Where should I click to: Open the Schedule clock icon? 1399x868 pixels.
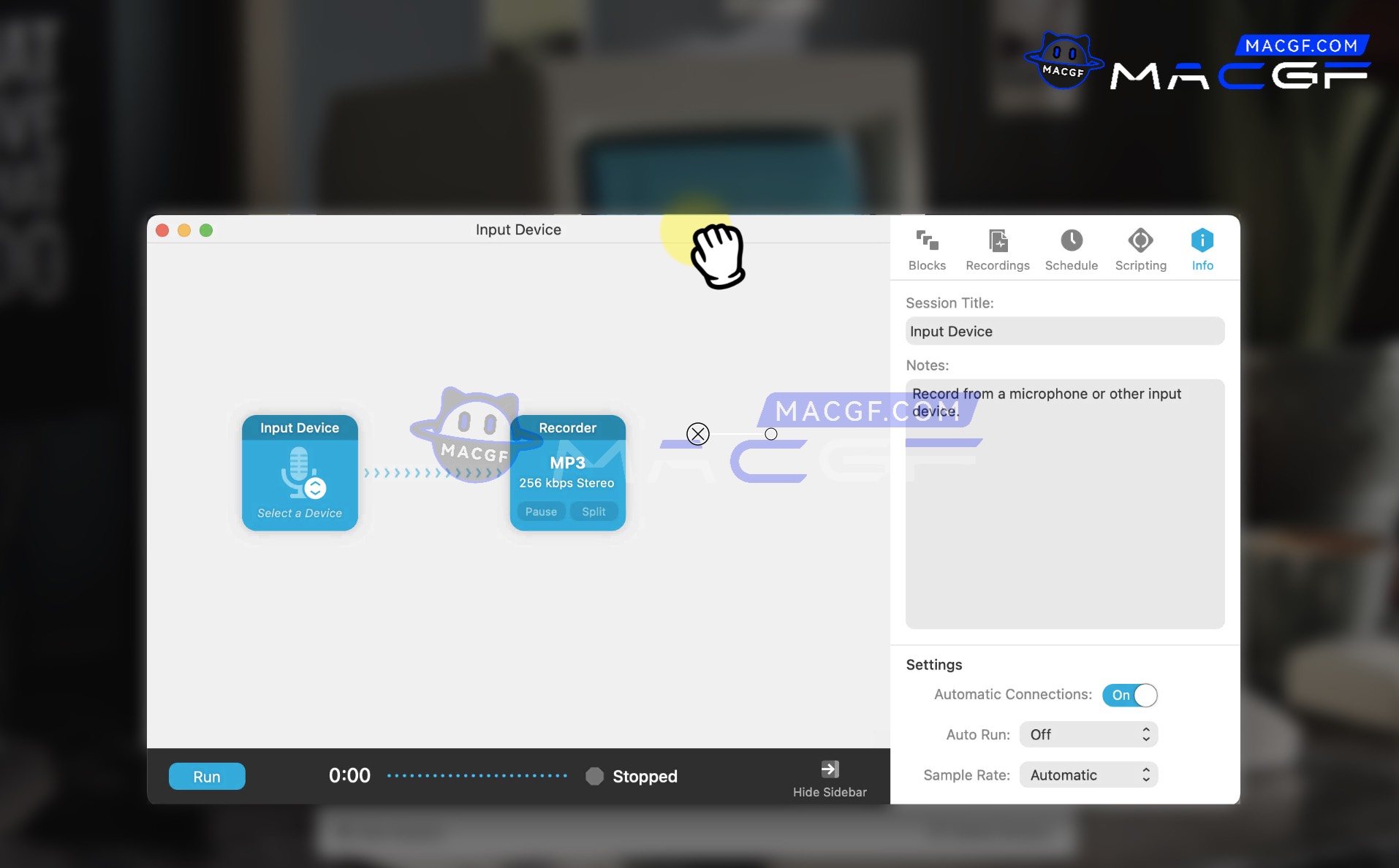tap(1071, 240)
